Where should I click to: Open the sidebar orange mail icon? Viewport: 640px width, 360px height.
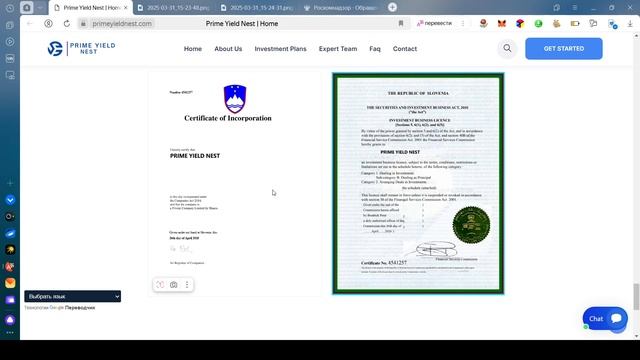tap(10, 283)
